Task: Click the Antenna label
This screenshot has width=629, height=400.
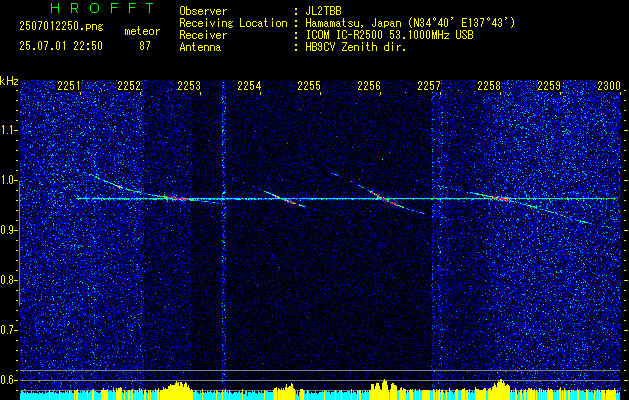Action: tap(200, 47)
